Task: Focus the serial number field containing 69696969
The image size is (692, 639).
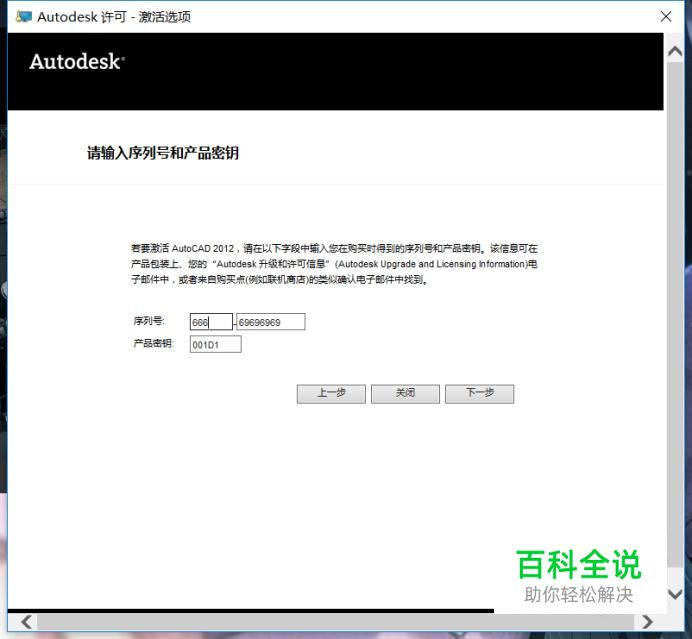Action: tap(271, 322)
